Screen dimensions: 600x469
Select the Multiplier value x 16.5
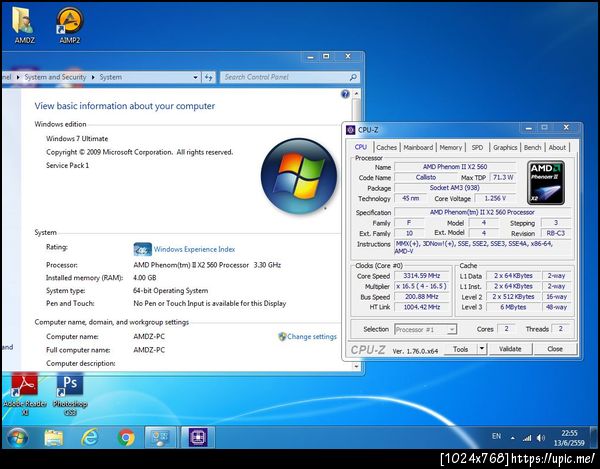point(422,286)
